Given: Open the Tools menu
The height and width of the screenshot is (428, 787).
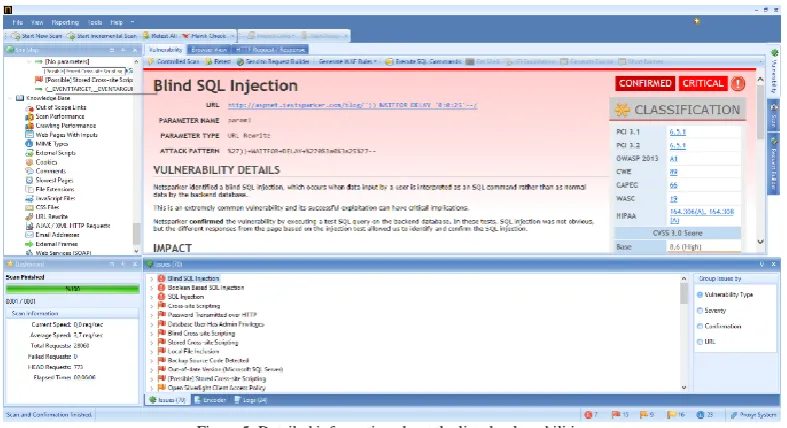Looking at the screenshot, I should 95,23.
